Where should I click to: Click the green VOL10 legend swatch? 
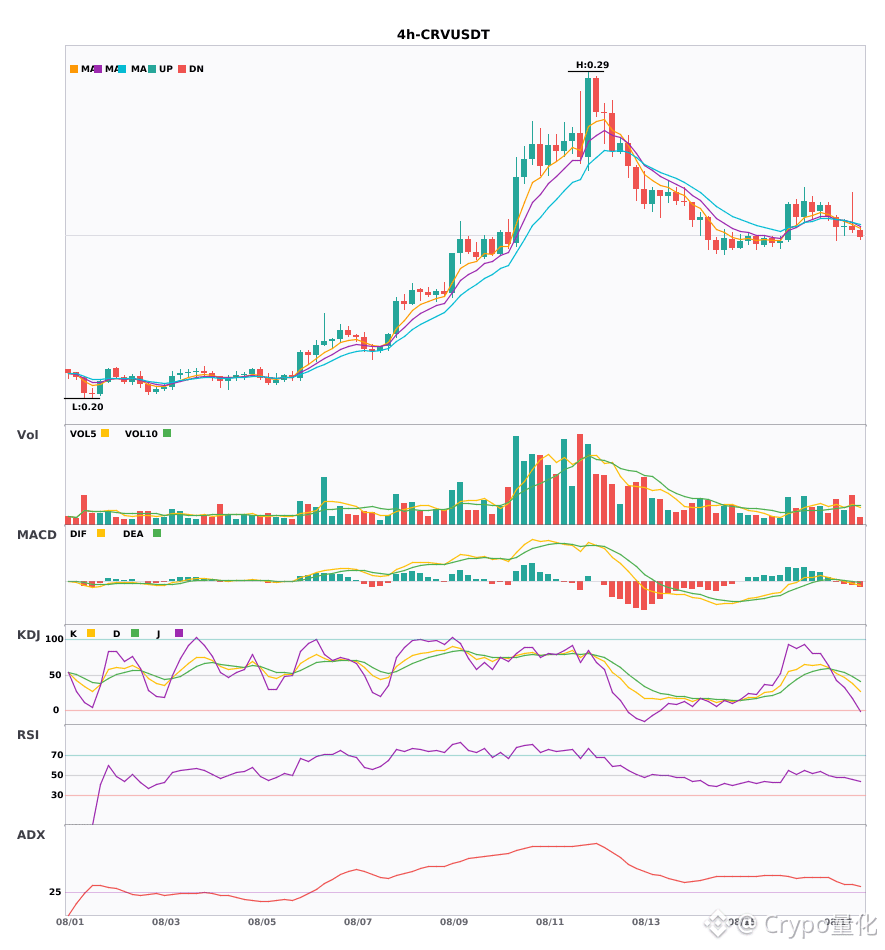(x=167, y=433)
